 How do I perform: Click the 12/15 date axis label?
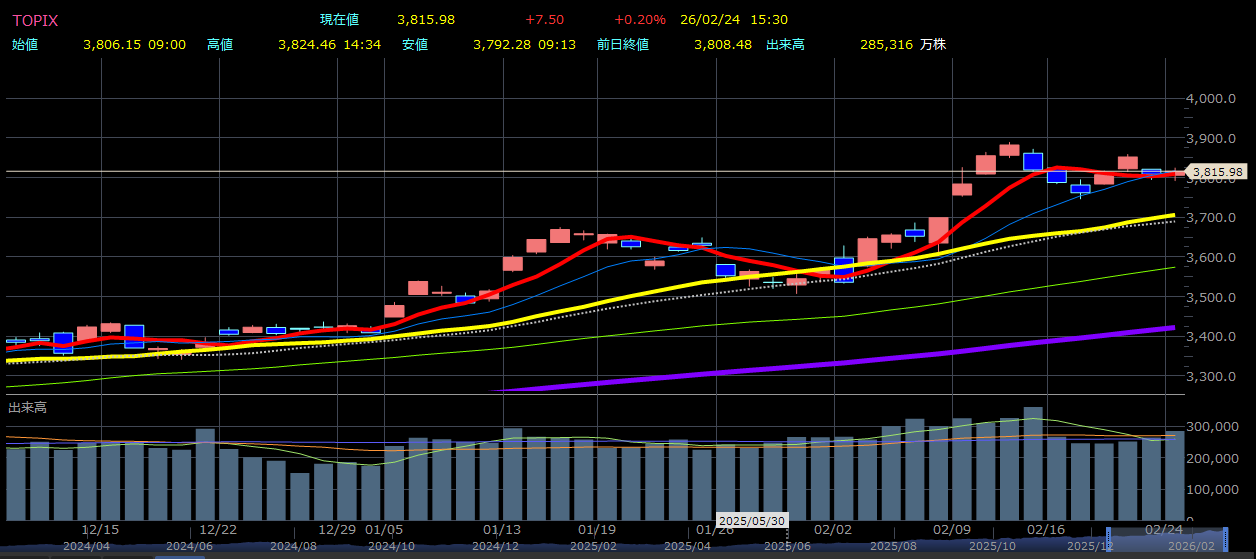pos(100,530)
